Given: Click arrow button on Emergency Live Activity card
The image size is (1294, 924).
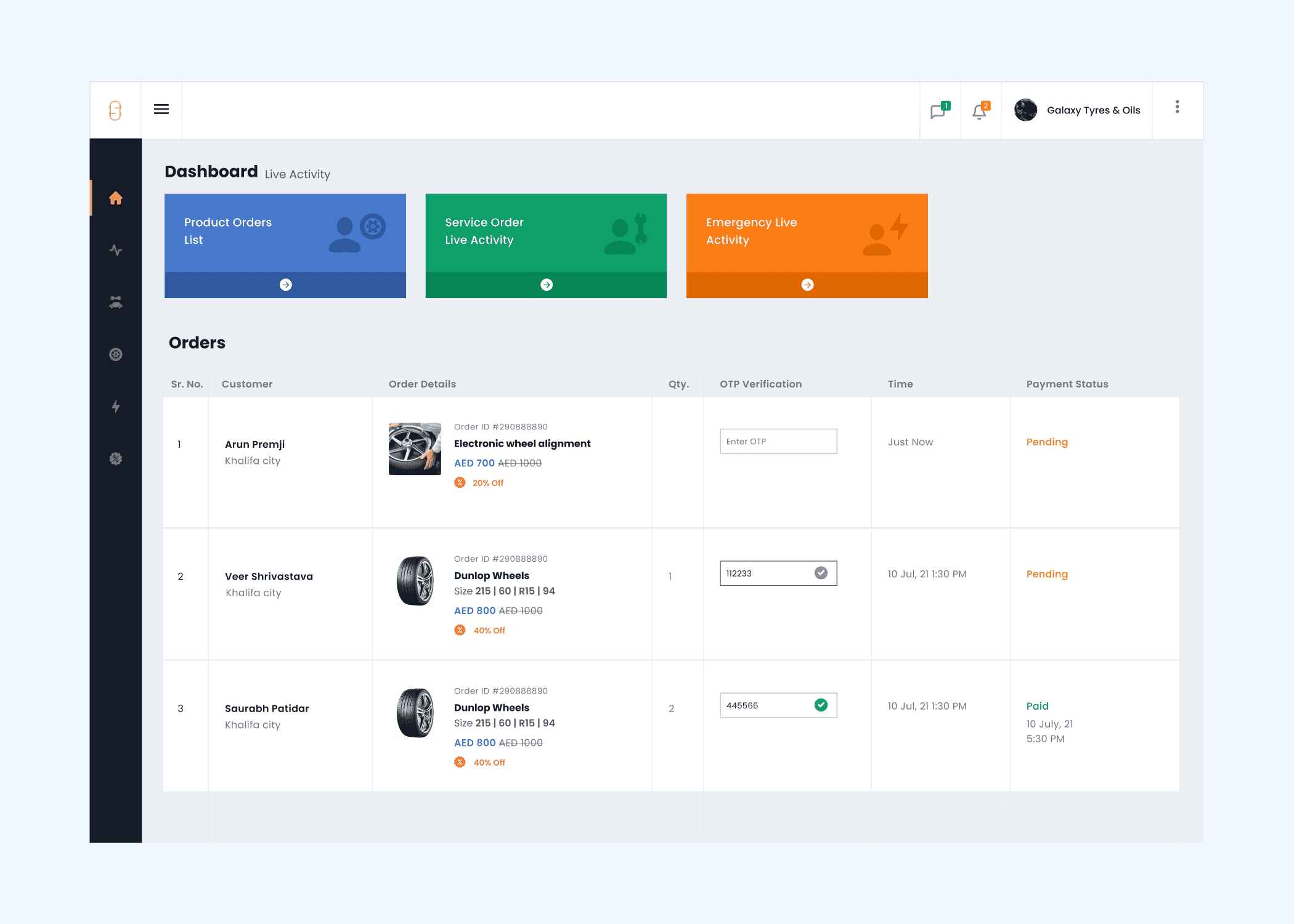Looking at the screenshot, I should [x=807, y=285].
